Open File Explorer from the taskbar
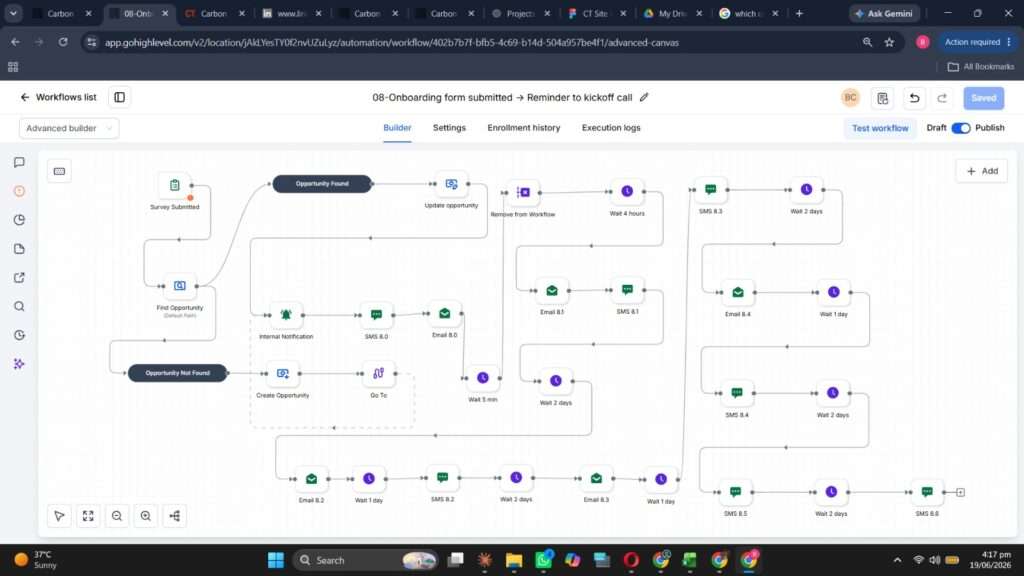This screenshot has height=576, width=1024. (514, 560)
